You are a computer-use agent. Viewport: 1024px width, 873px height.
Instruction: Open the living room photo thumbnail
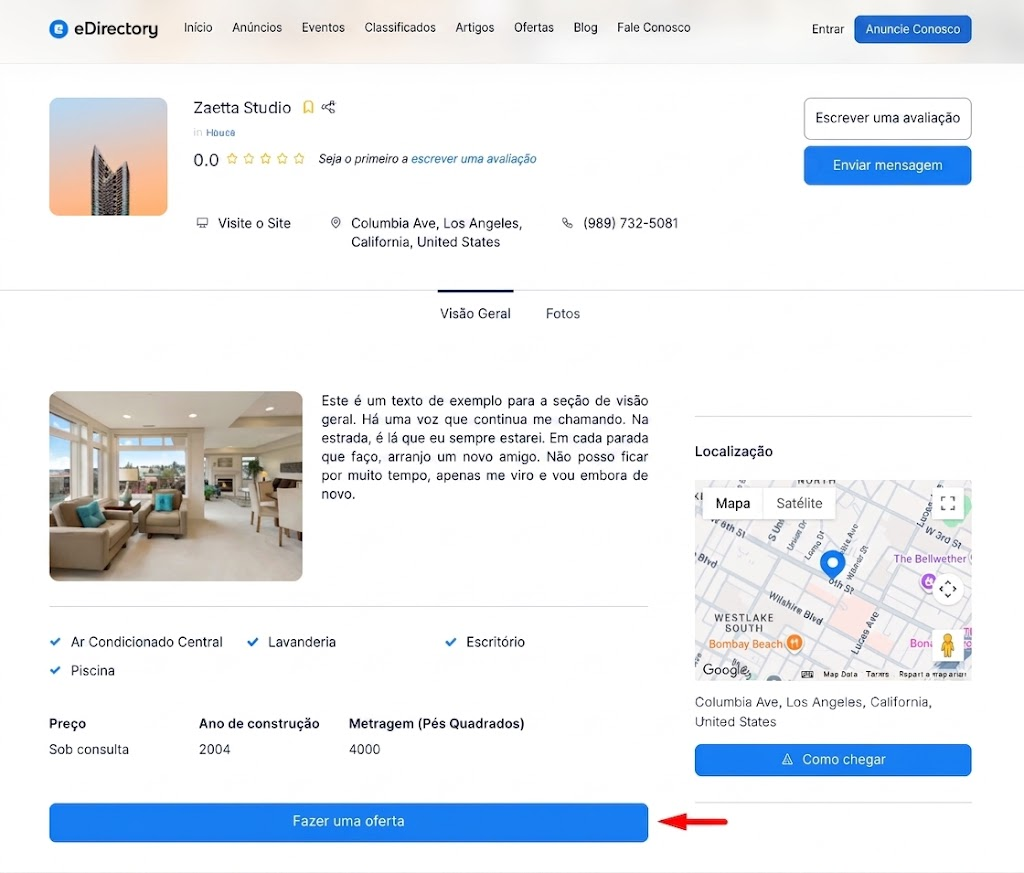[x=176, y=486]
